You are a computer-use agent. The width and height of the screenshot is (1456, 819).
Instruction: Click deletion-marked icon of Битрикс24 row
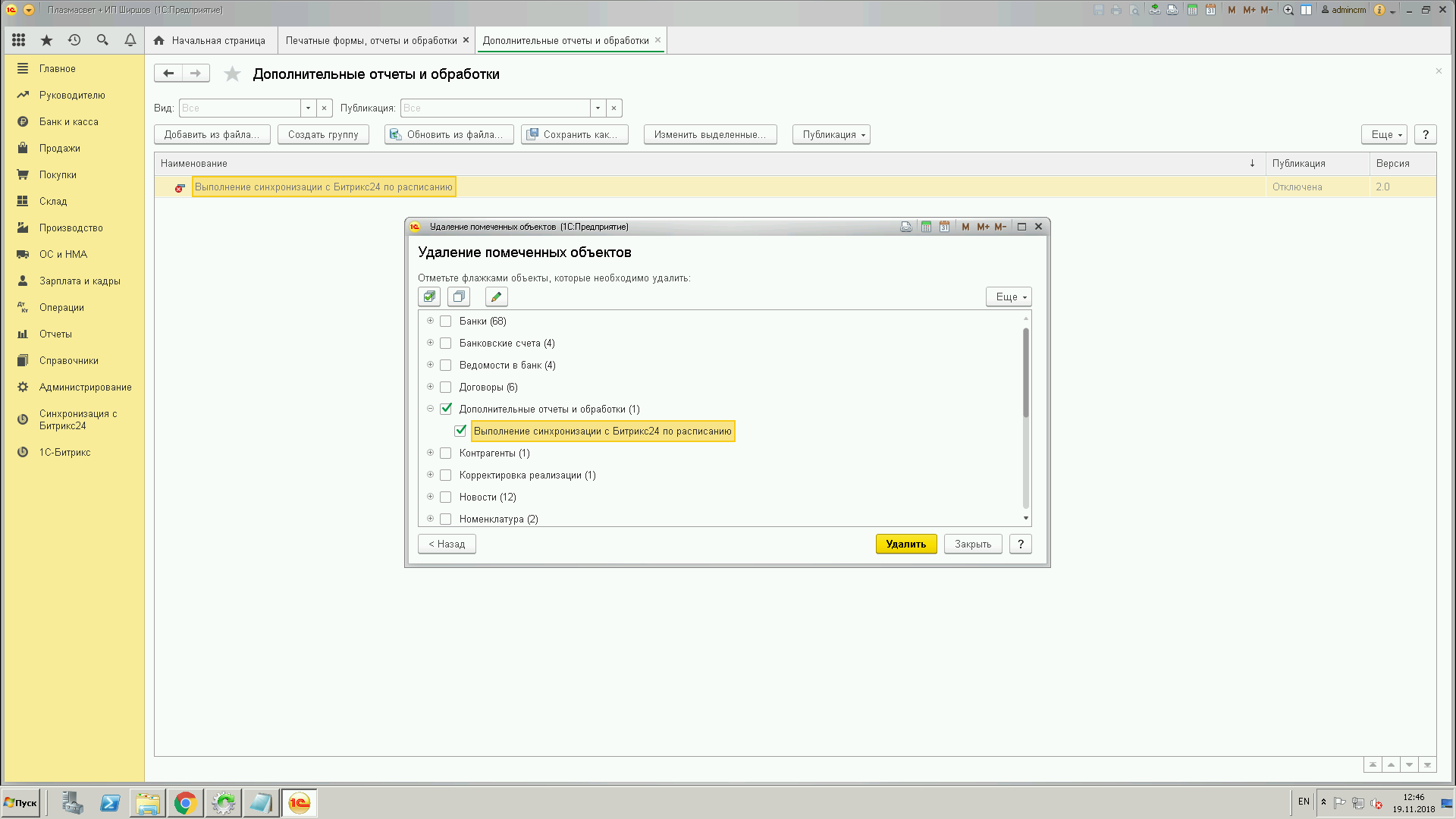click(x=180, y=187)
